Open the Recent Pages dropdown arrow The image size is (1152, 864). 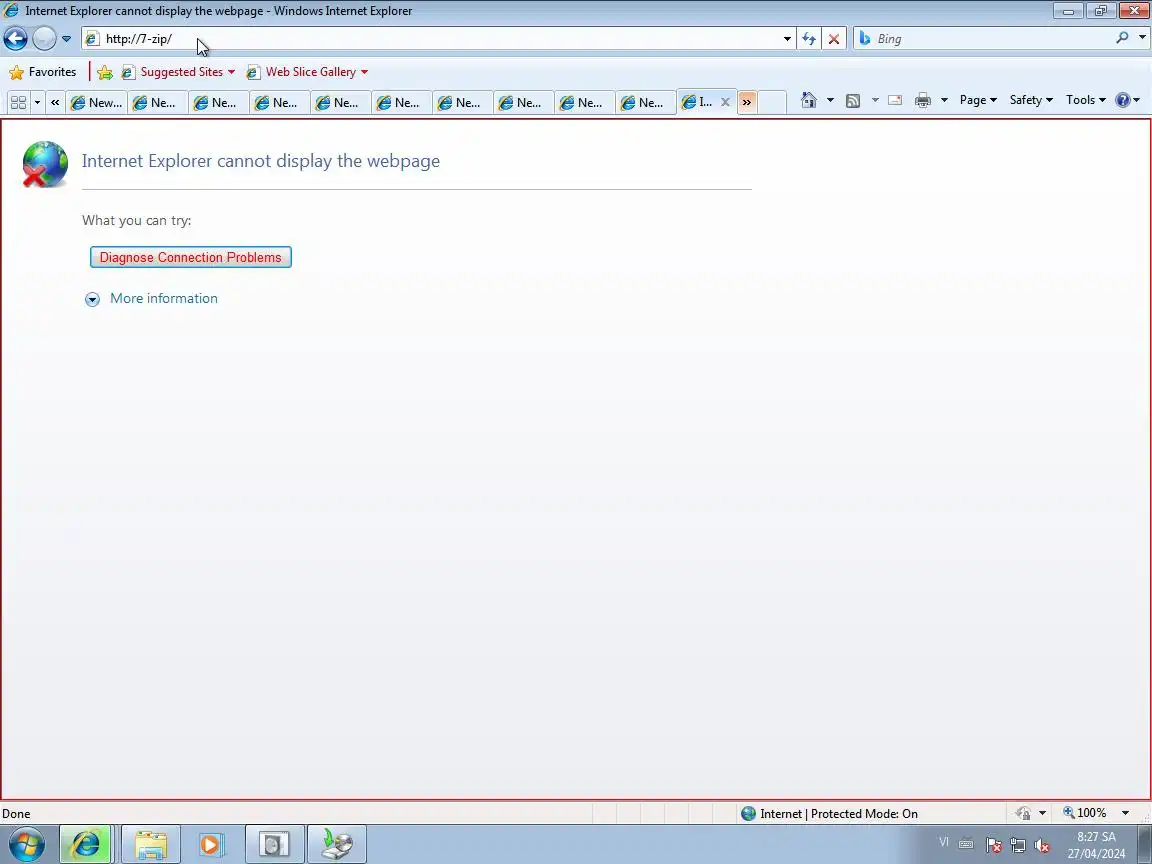click(66, 39)
